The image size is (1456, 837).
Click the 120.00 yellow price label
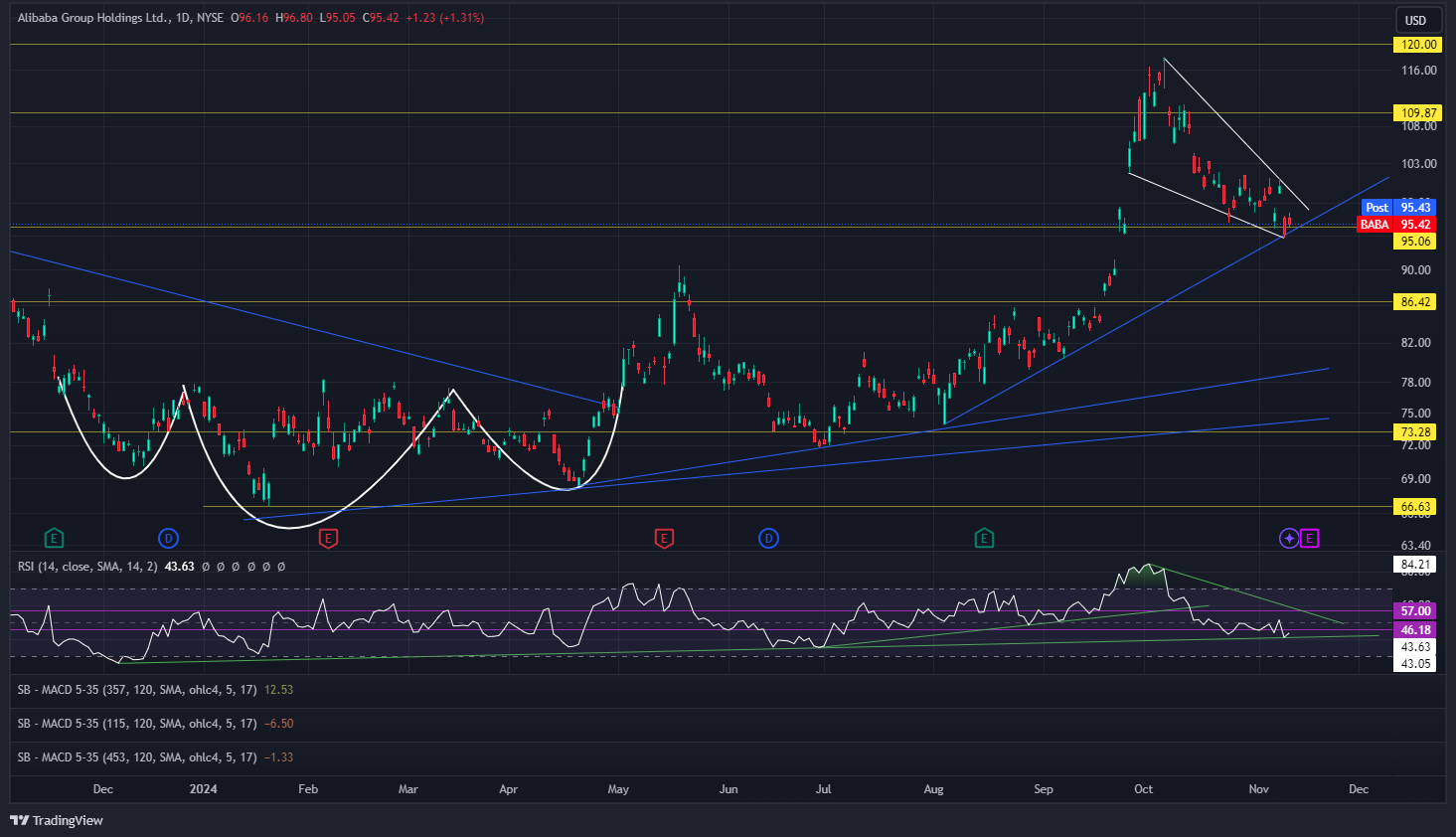[x=1418, y=45]
